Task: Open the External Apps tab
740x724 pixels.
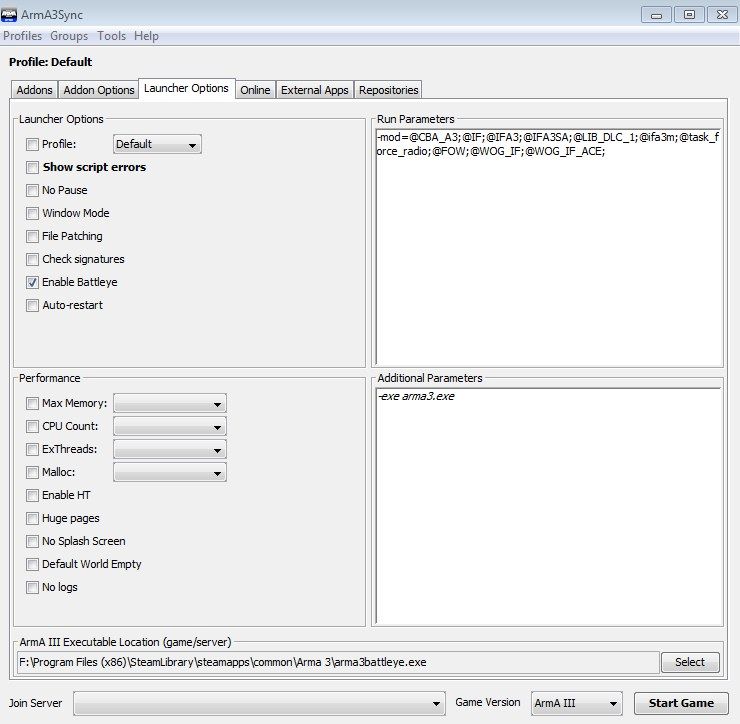Action: tap(315, 90)
